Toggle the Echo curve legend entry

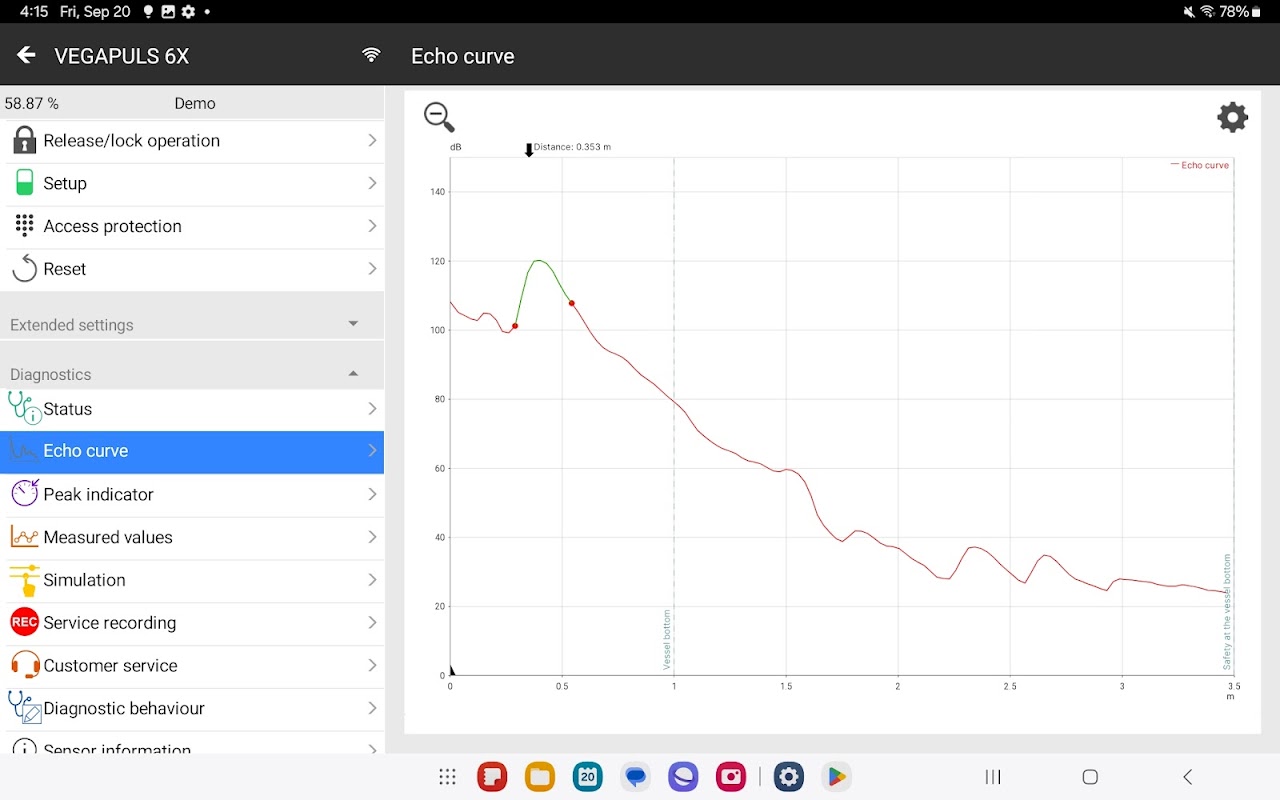pos(1200,165)
